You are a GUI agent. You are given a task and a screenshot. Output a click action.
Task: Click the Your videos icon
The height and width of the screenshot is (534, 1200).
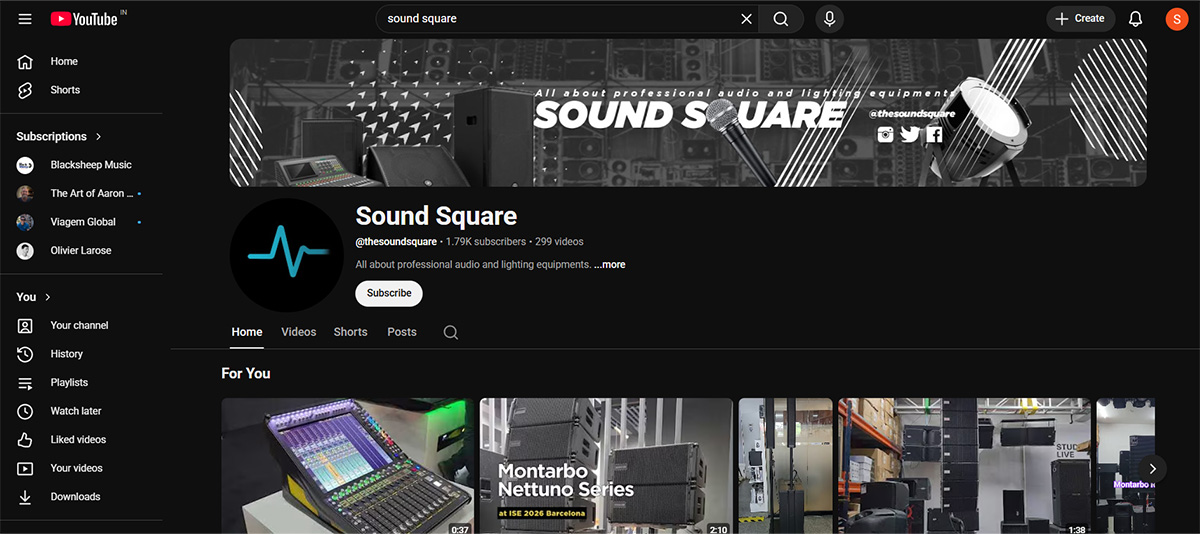click(x=26, y=468)
